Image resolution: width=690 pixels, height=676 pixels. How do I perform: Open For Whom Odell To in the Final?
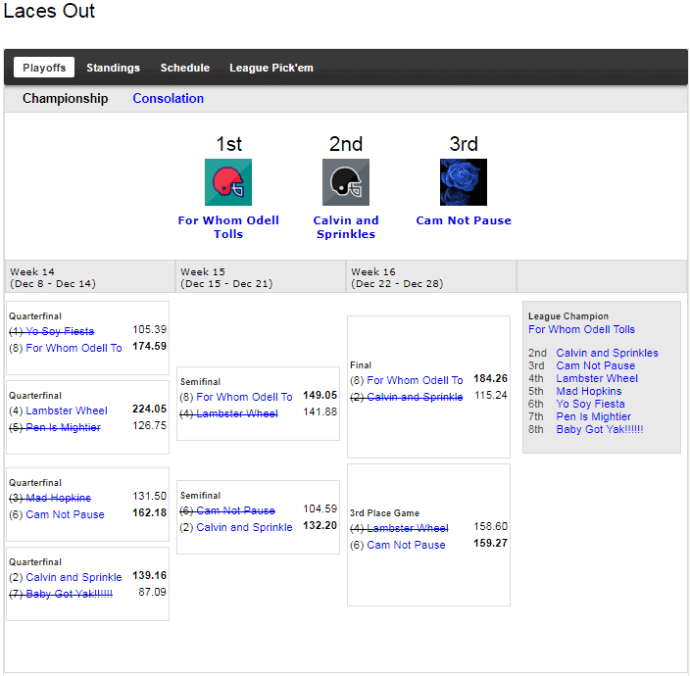coord(414,380)
